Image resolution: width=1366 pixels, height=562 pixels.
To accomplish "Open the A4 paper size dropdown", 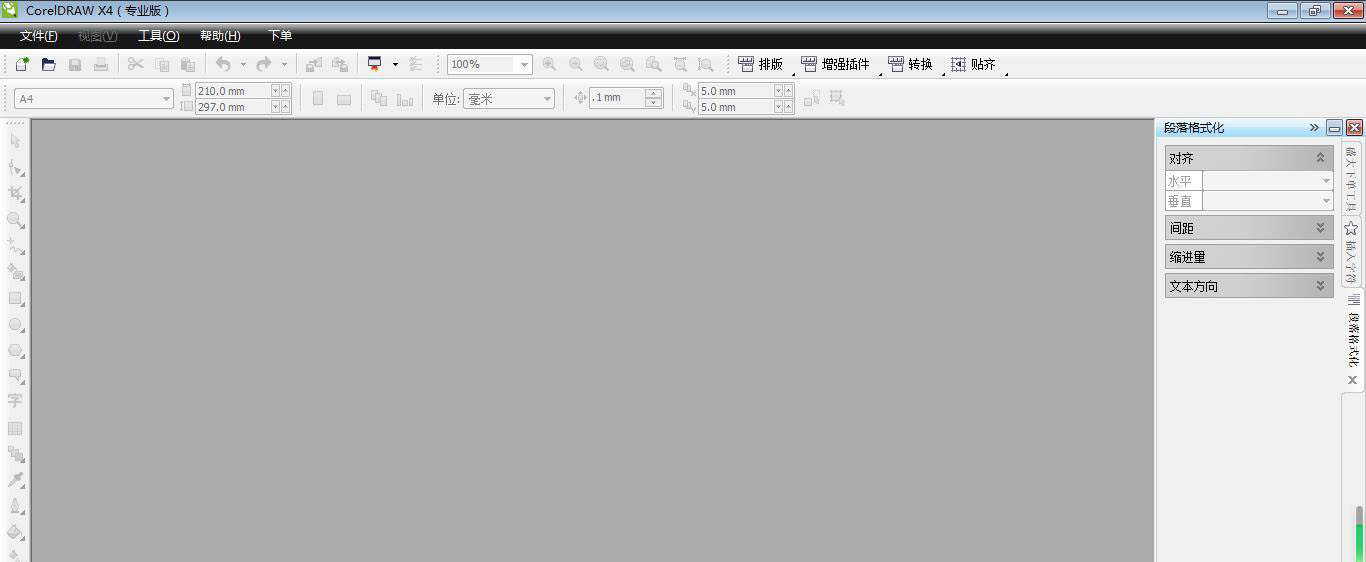I will 166,99.
